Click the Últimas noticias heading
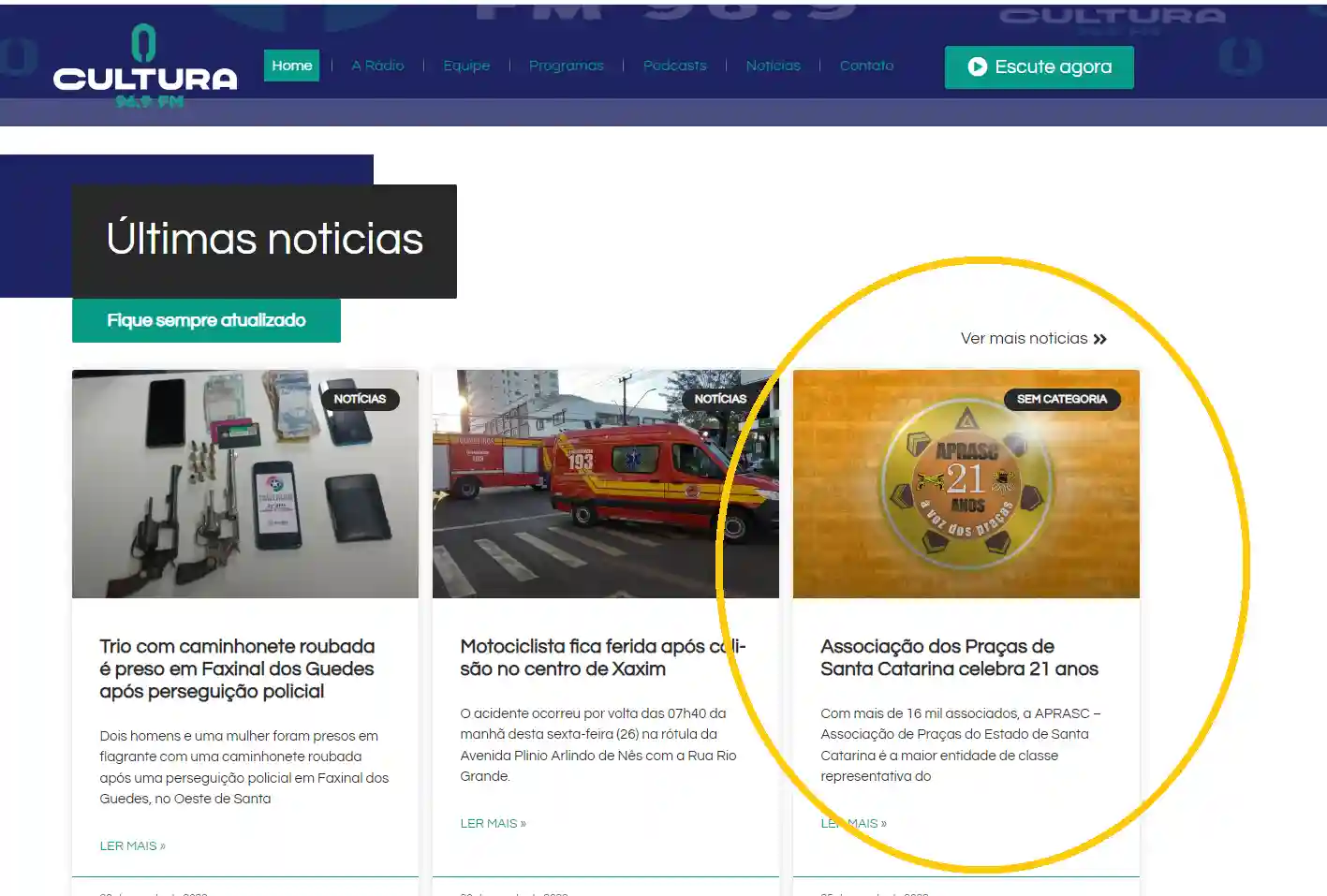This screenshot has width=1327, height=896. click(264, 240)
